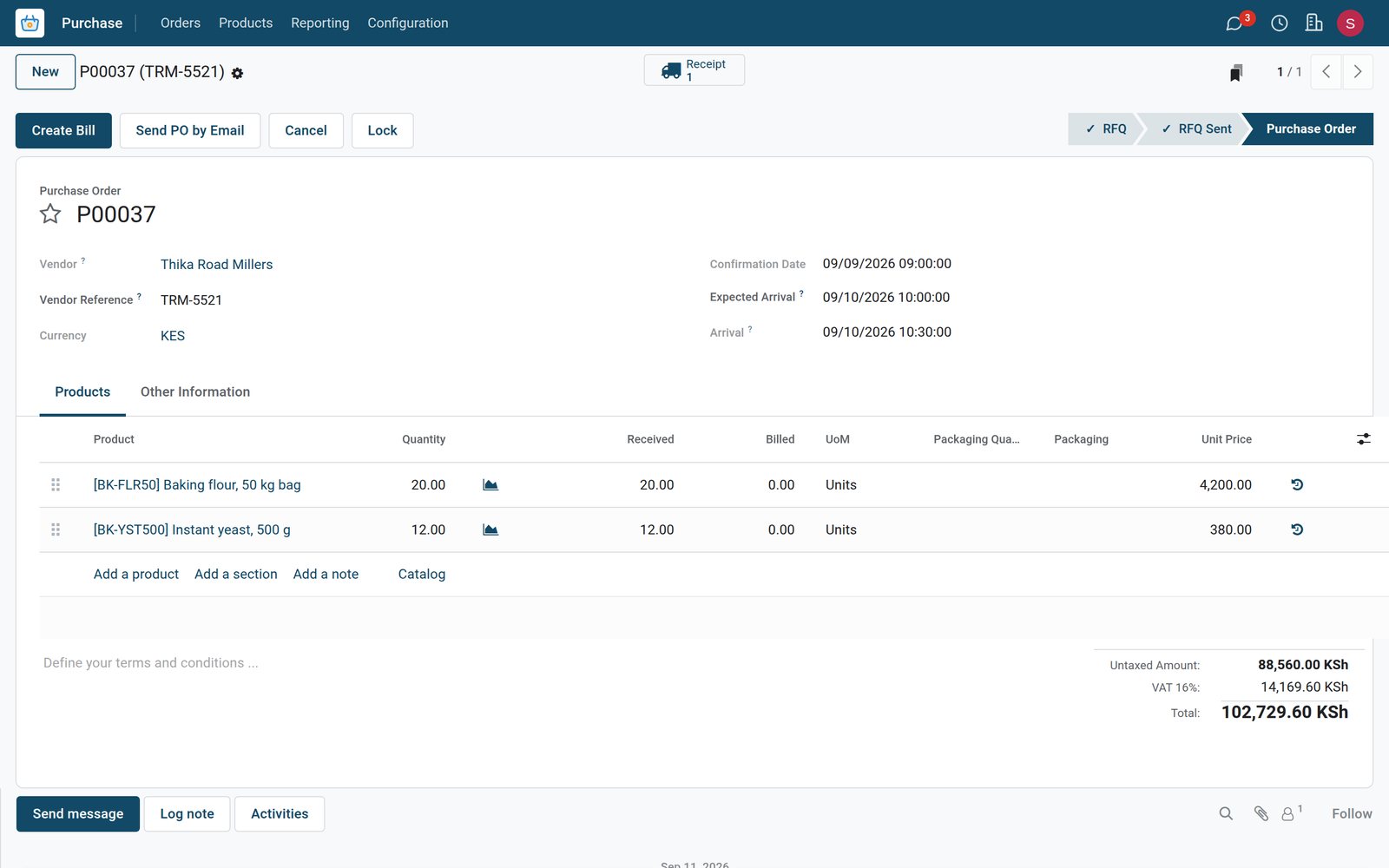Click price history icon on Instant yeast row
The width and height of the screenshot is (1389, 868).
(x=1297, y=529)
